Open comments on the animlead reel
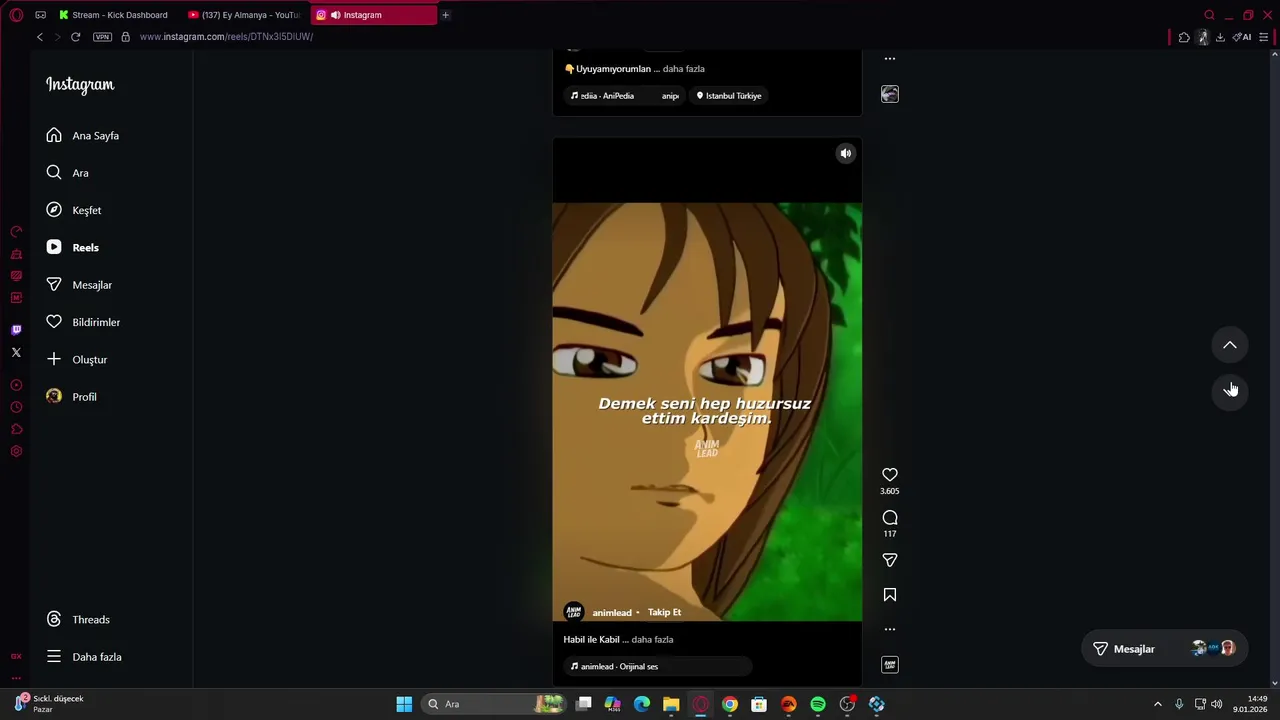The width and height of the screenshot is (1280, 720). point(890,518)
